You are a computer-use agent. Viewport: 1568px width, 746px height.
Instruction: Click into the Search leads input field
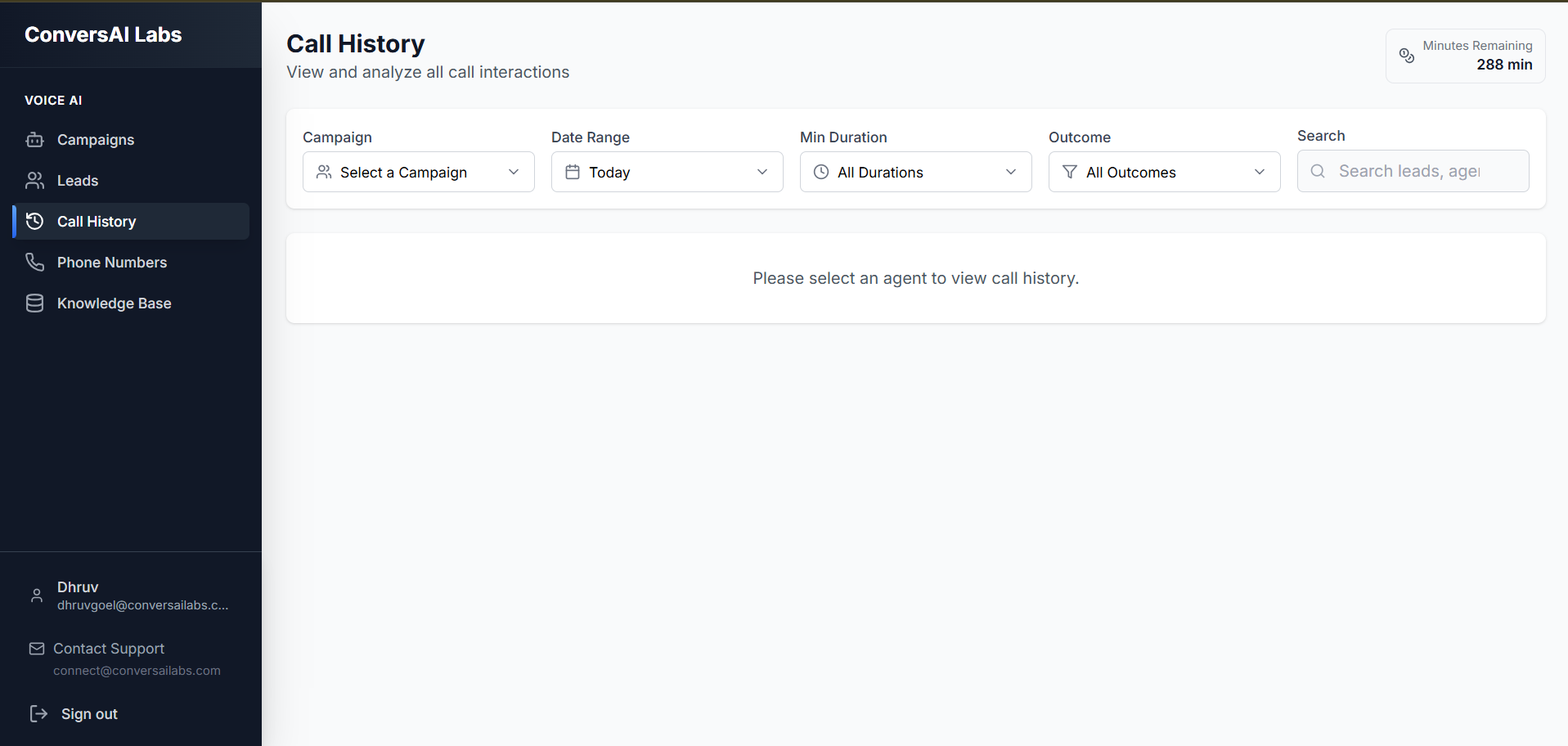coord(1413,171)
